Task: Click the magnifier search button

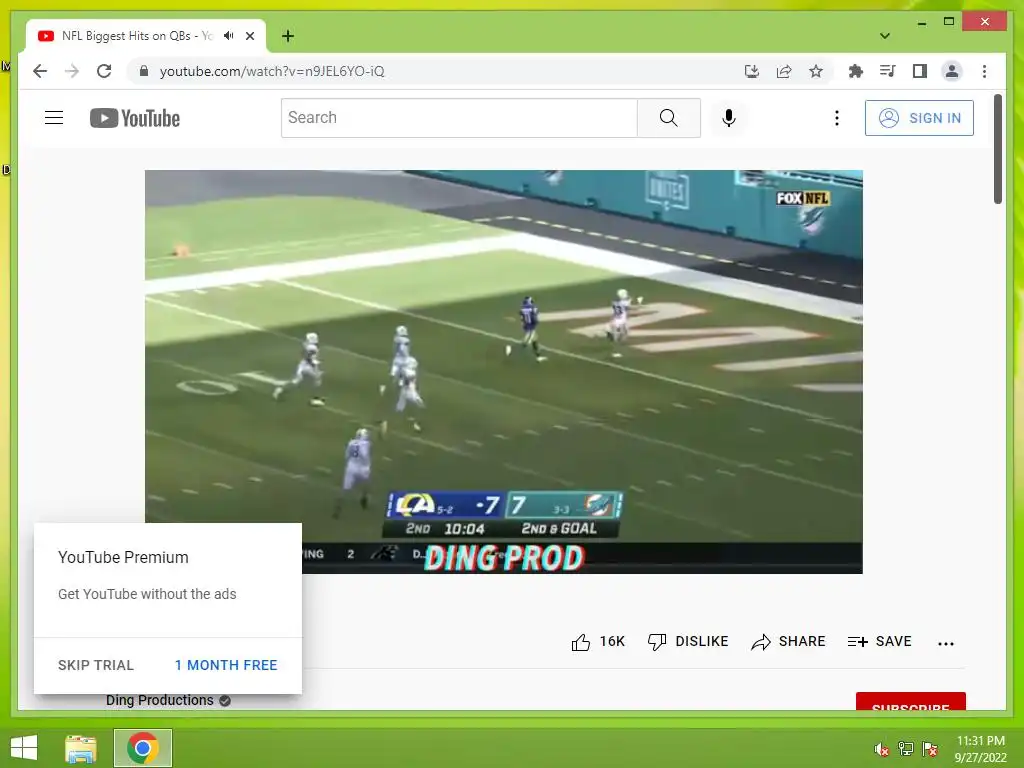Action: (x=669, y=118)
